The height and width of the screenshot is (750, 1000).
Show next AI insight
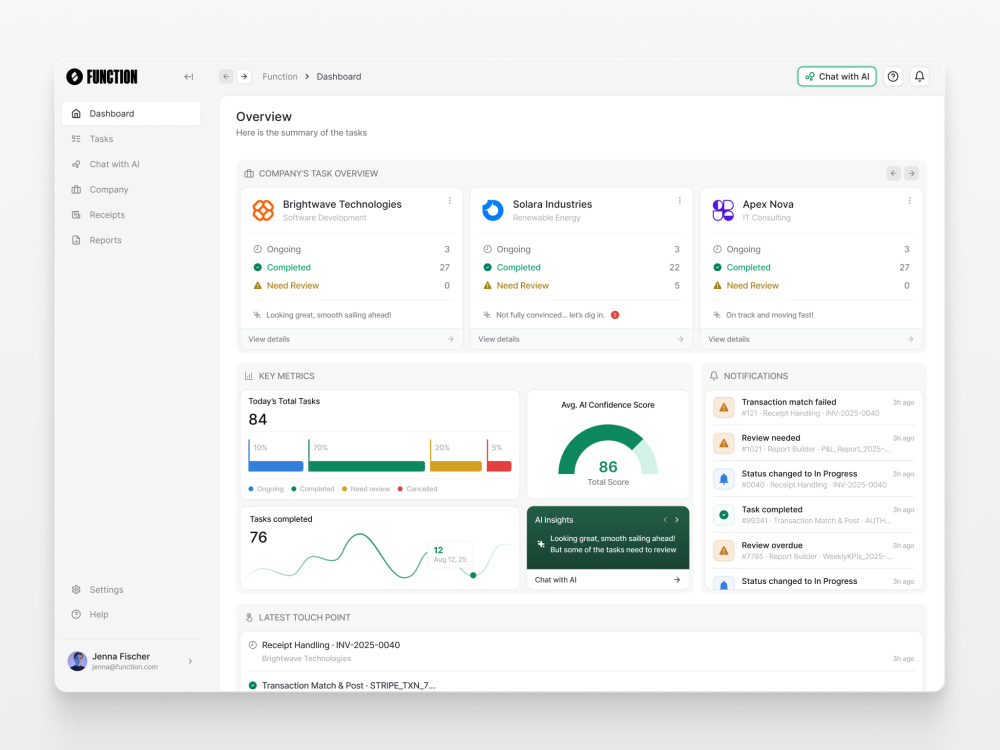(677, 520)
